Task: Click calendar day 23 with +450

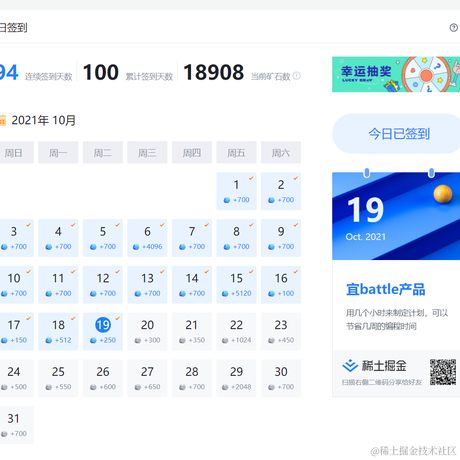Action: tap(281, 331)
